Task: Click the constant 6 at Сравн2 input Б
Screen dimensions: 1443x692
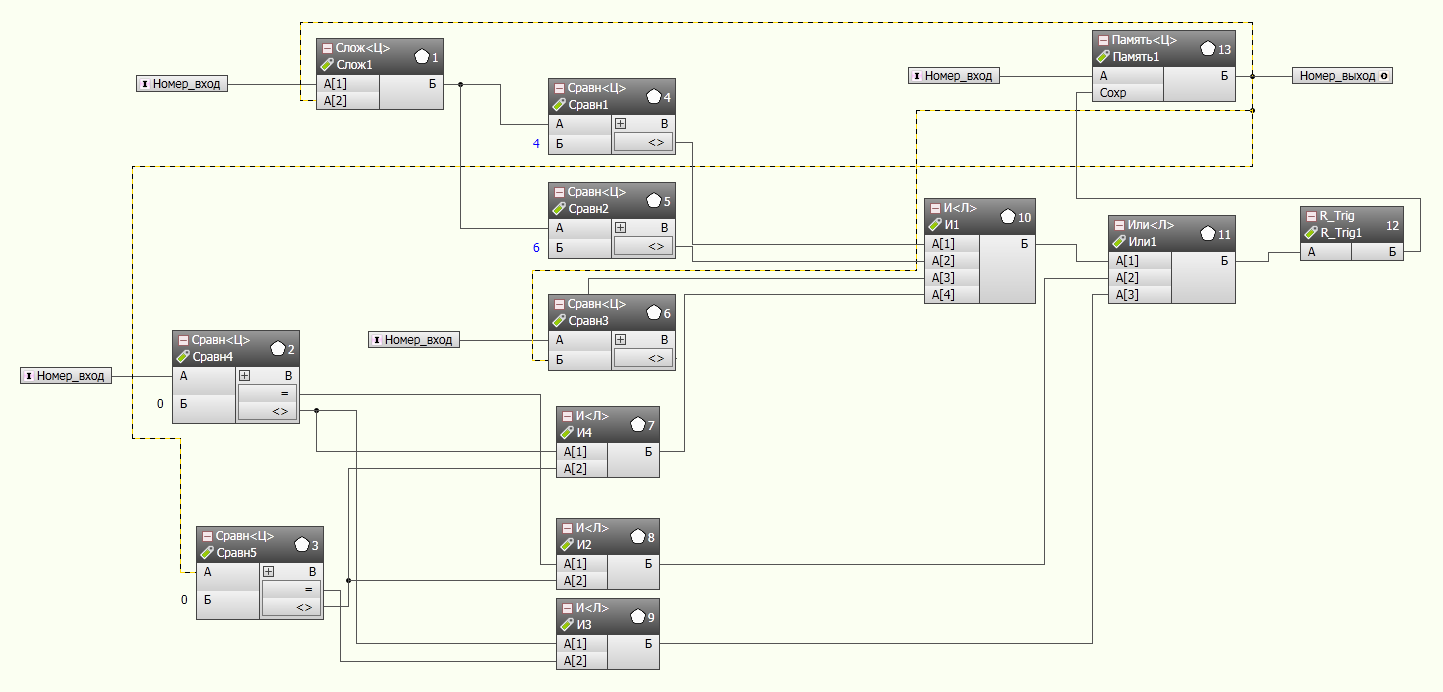Action: point(536,248)
